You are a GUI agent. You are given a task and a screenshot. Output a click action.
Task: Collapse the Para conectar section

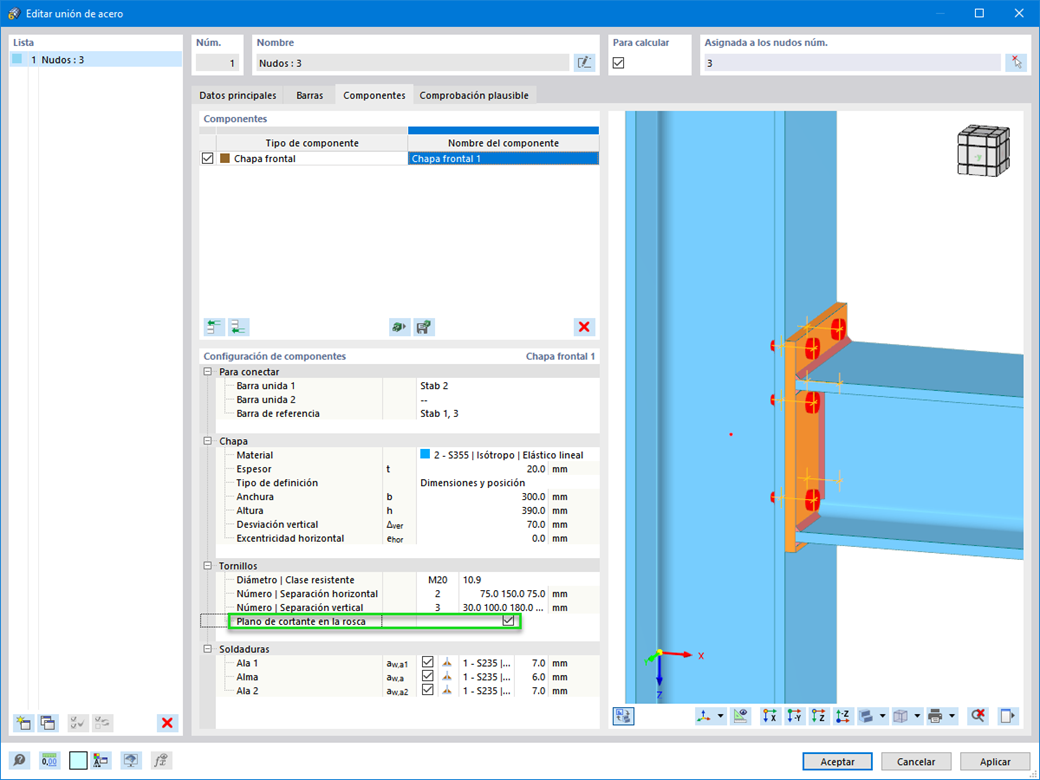[208, 372]
